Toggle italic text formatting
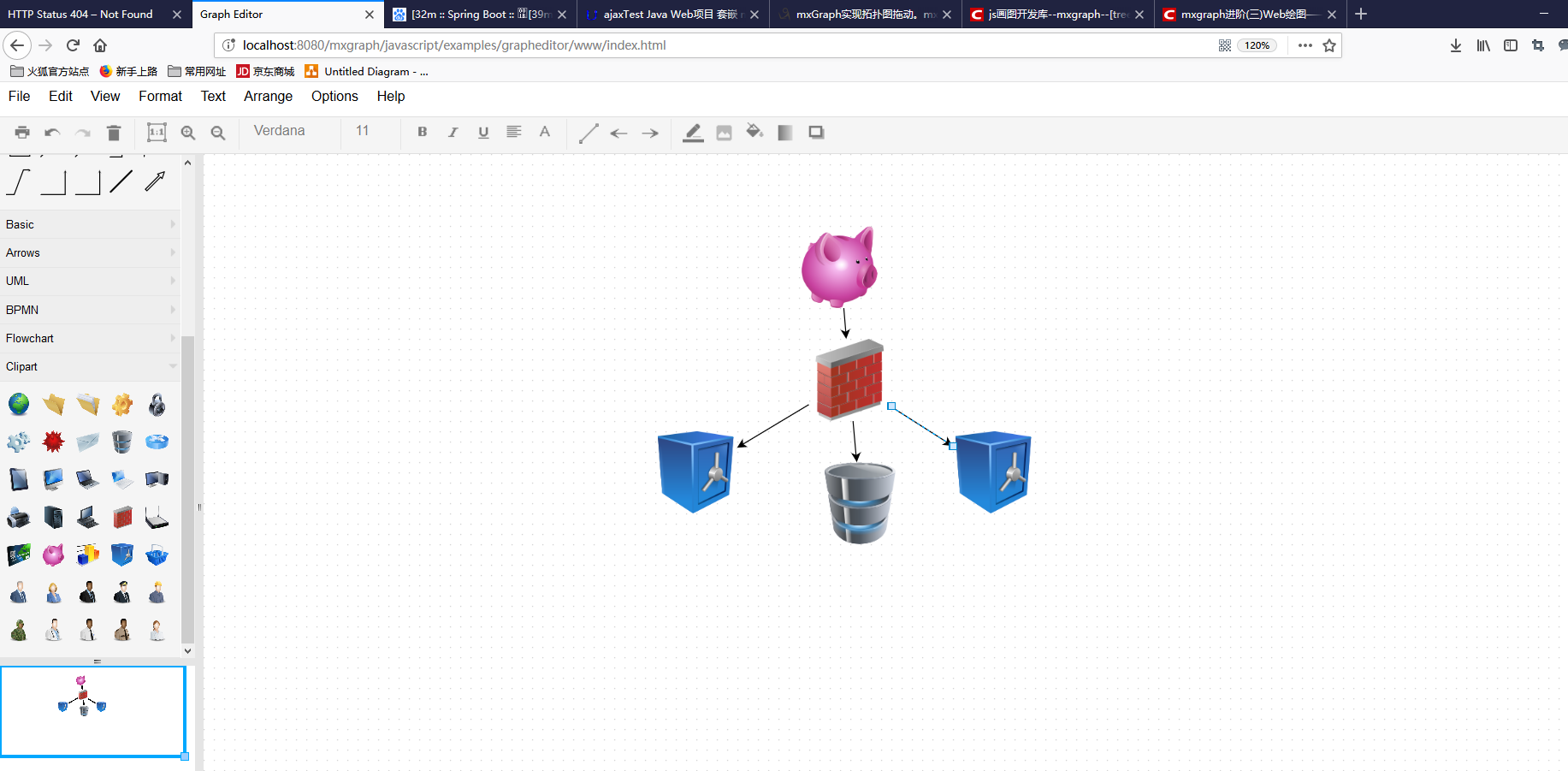 tap(453, 132)
